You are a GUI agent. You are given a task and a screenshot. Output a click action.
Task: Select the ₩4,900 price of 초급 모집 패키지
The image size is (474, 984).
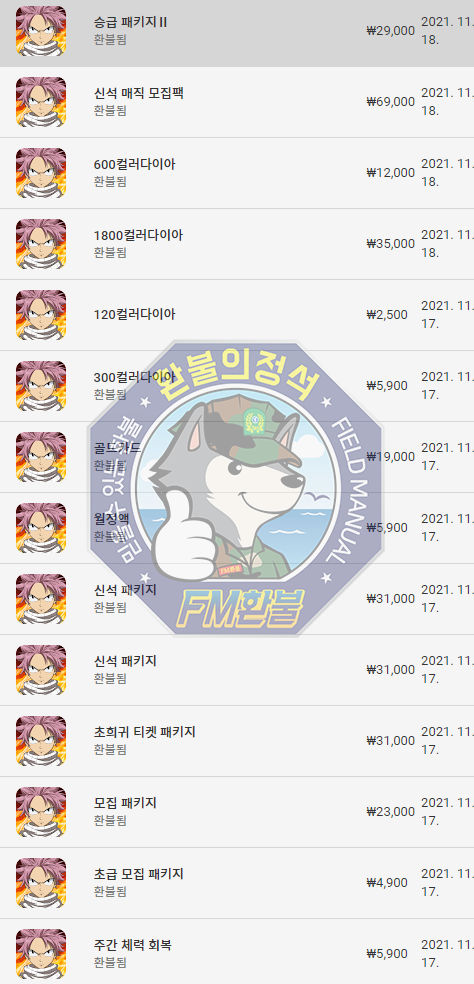tap(387, 882)
